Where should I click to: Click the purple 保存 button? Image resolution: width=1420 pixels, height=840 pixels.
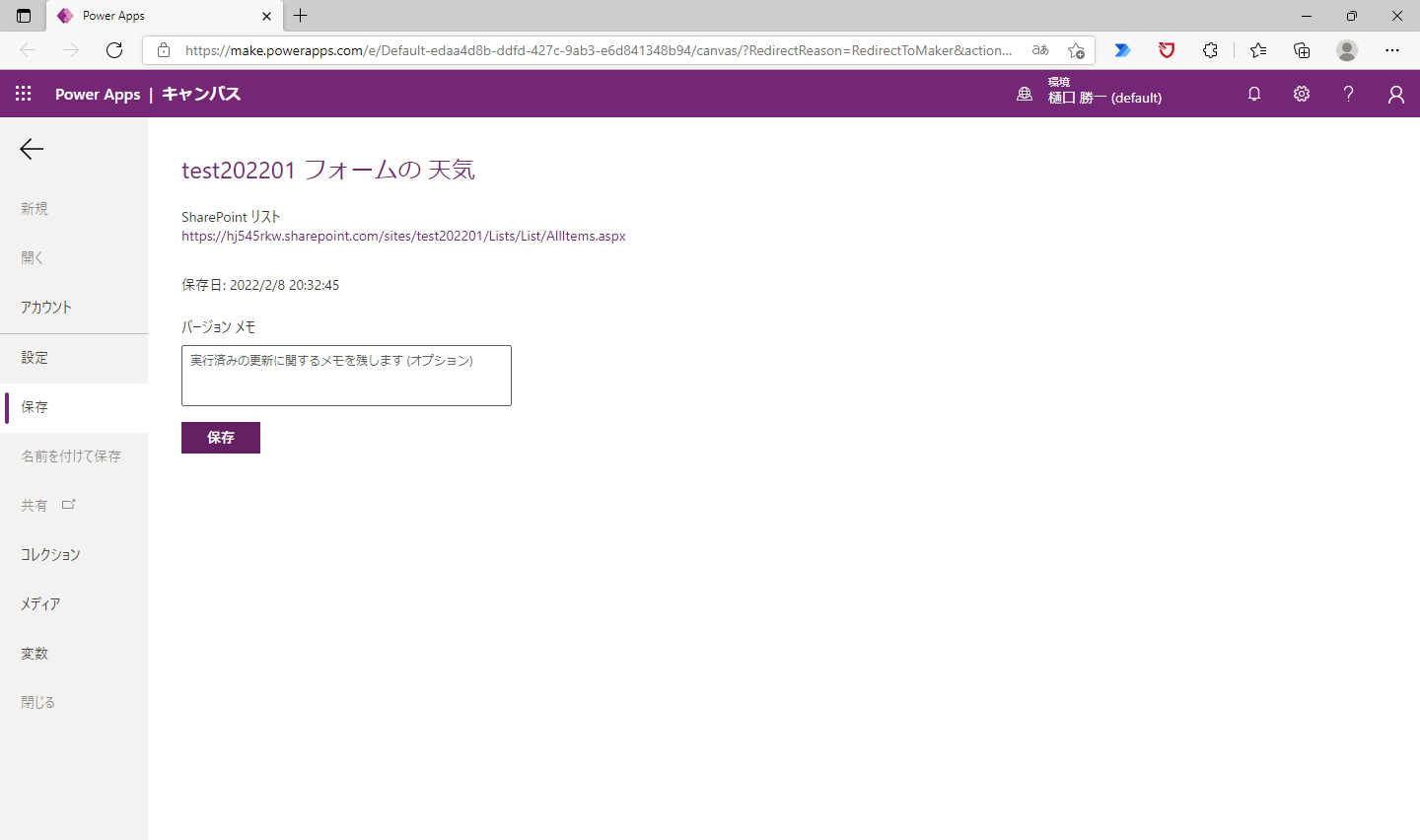point(221,438)
